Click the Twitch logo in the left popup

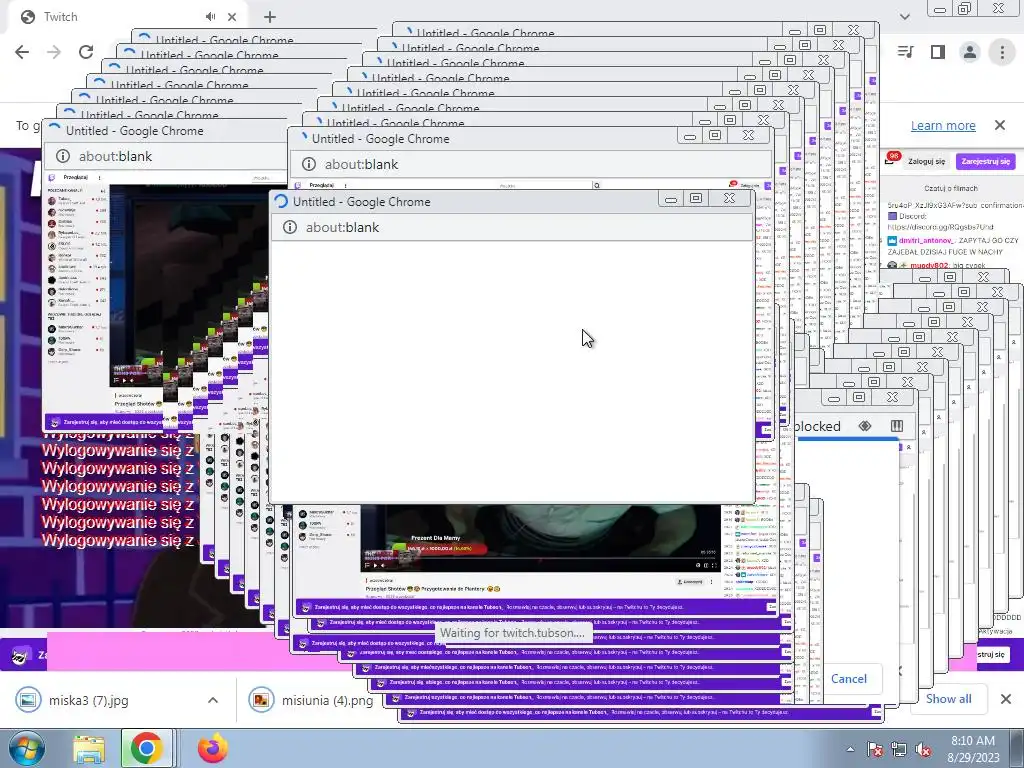tap(52, 178)
